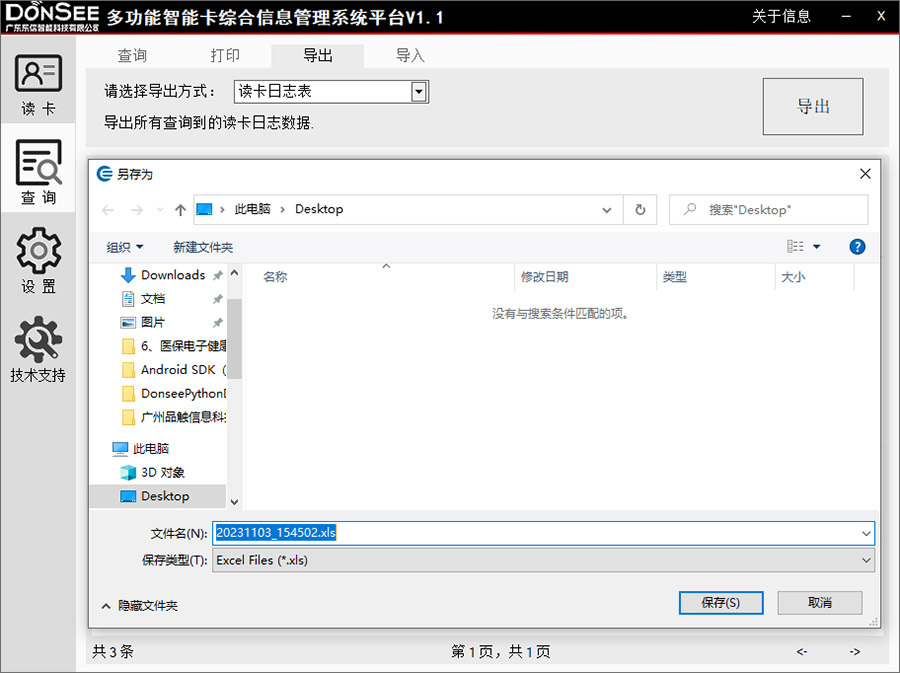900x673 pixels.
Task: Click the refresh icon beside the address bar
Action: (640, 210)
